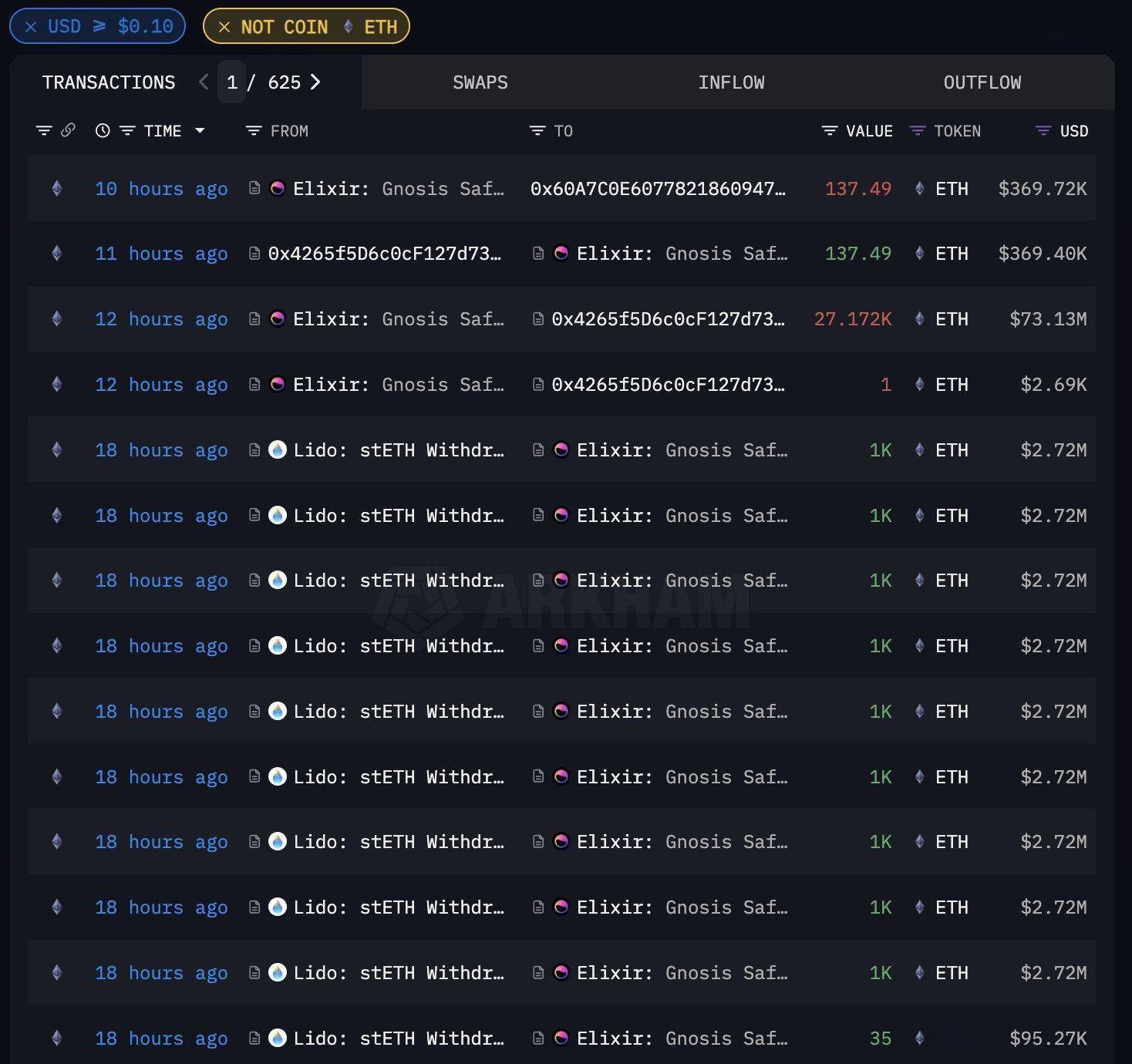Viewport: 1132px width, 1064px height.
Task: Open the 11 hours ago transaction link
Action: tap(161, 254)
